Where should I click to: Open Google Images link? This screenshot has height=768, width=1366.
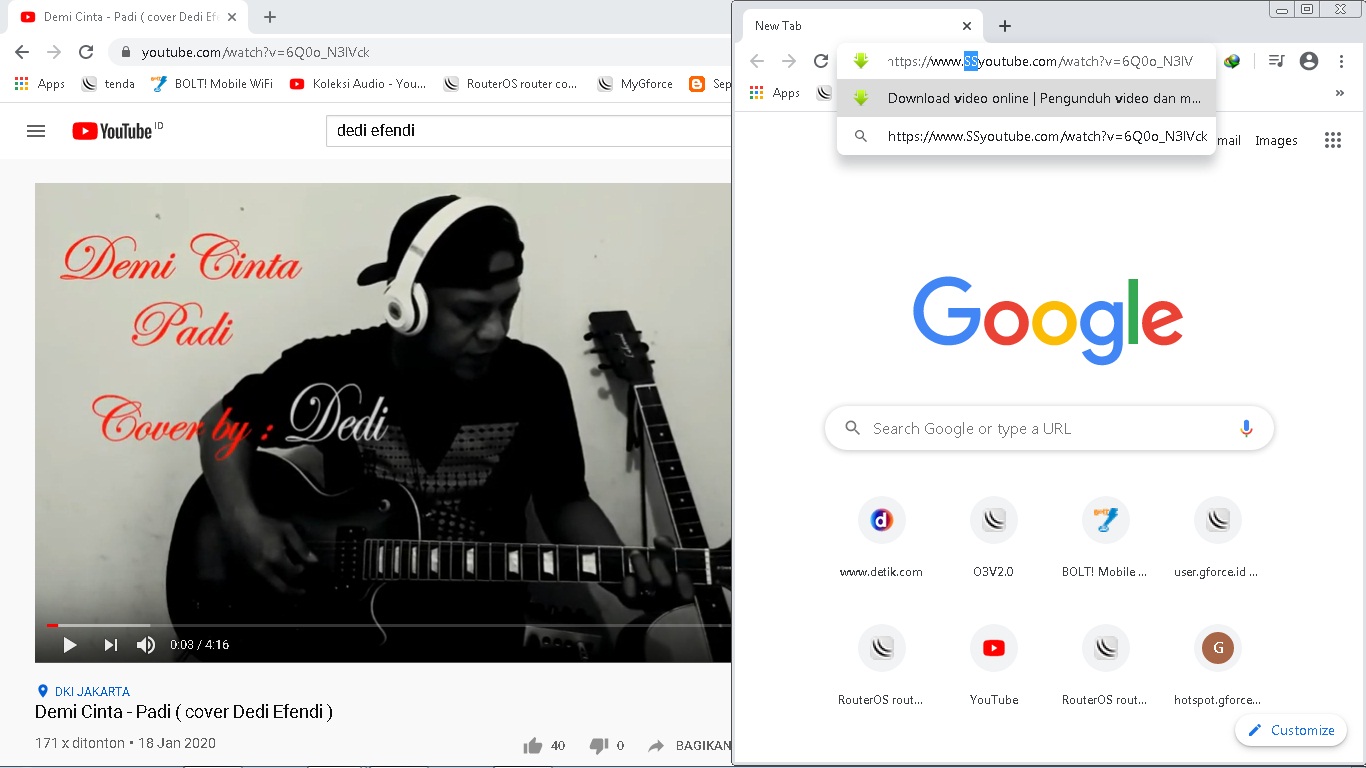(x=1276, y=141)
